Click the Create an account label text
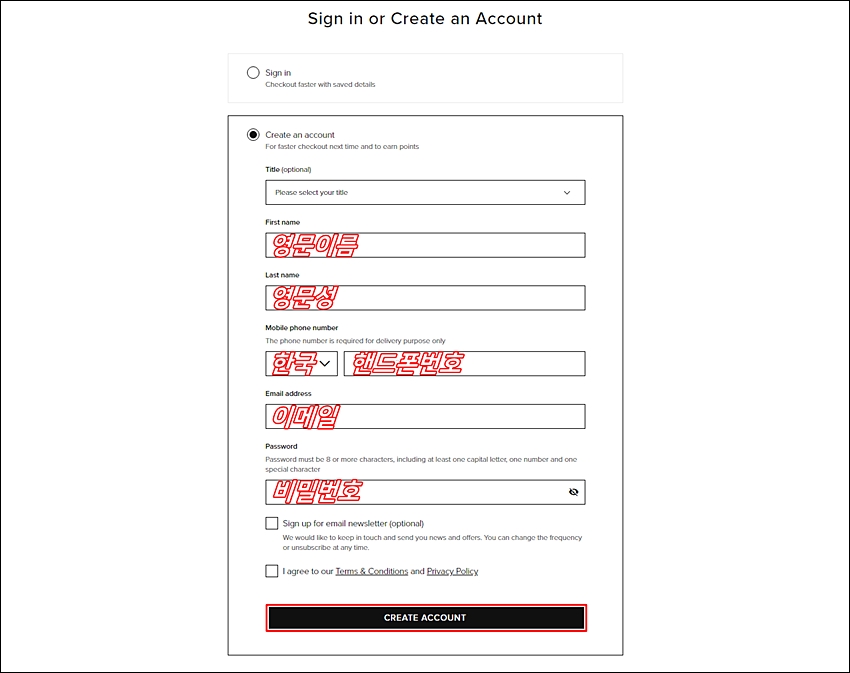850x673 pixels. pos(300,134)
